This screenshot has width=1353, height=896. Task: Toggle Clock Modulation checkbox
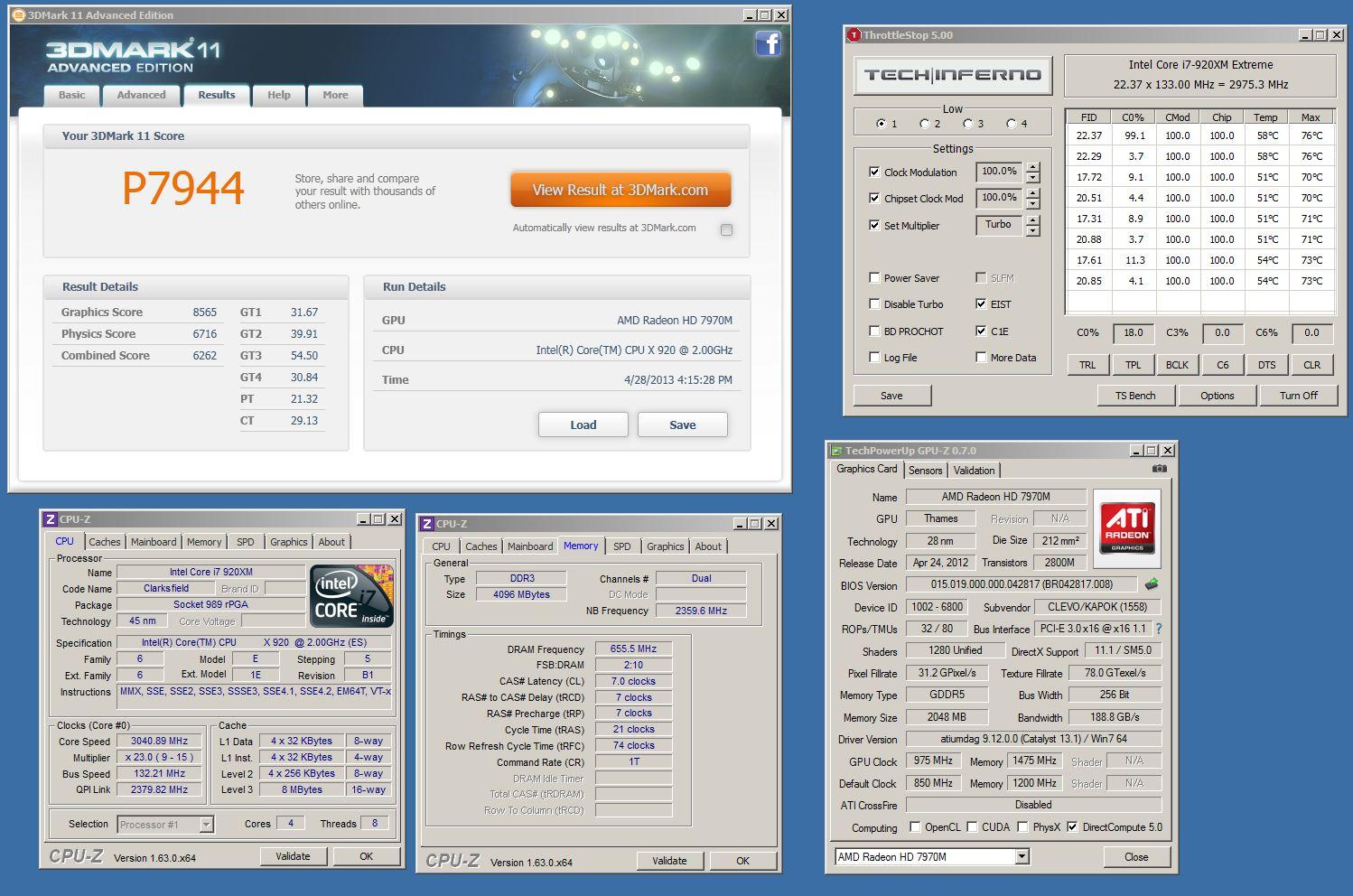pos(874,172)
